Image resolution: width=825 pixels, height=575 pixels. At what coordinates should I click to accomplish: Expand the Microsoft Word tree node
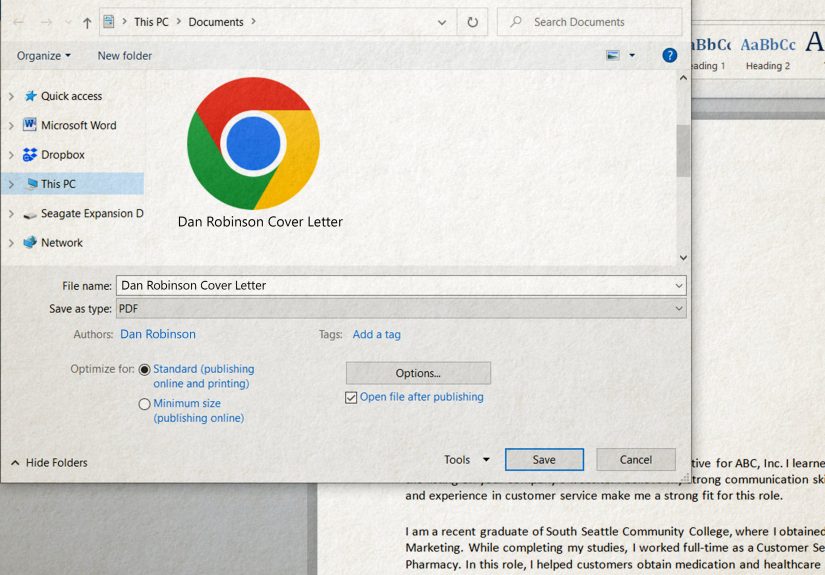click(12, 126)
